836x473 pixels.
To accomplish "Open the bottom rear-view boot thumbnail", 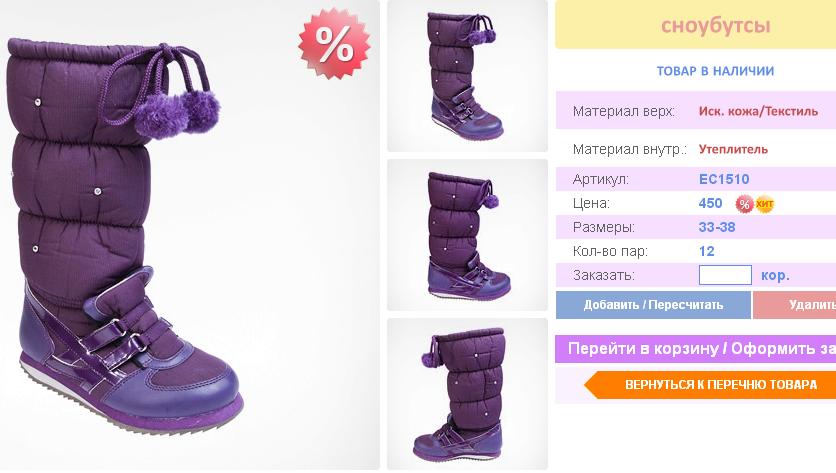I will [x=467, y=394].
